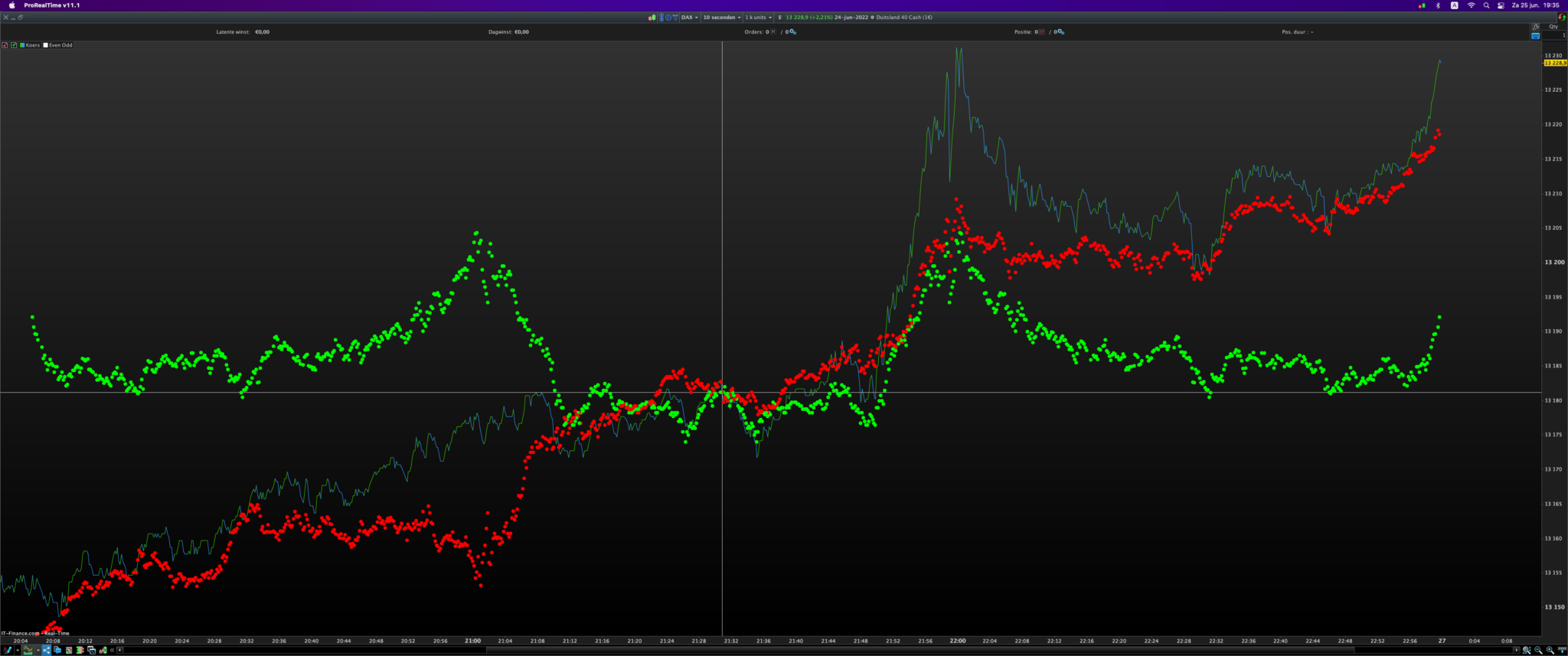
Task: Toggle the green checkmark box before Koers
Action: point(14,45)
